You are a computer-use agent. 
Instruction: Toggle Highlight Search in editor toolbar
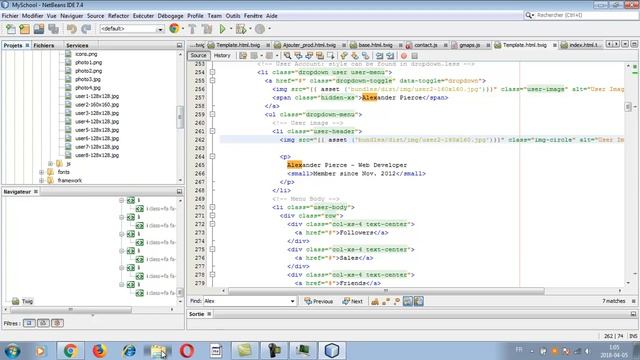(x=320, y=56)
